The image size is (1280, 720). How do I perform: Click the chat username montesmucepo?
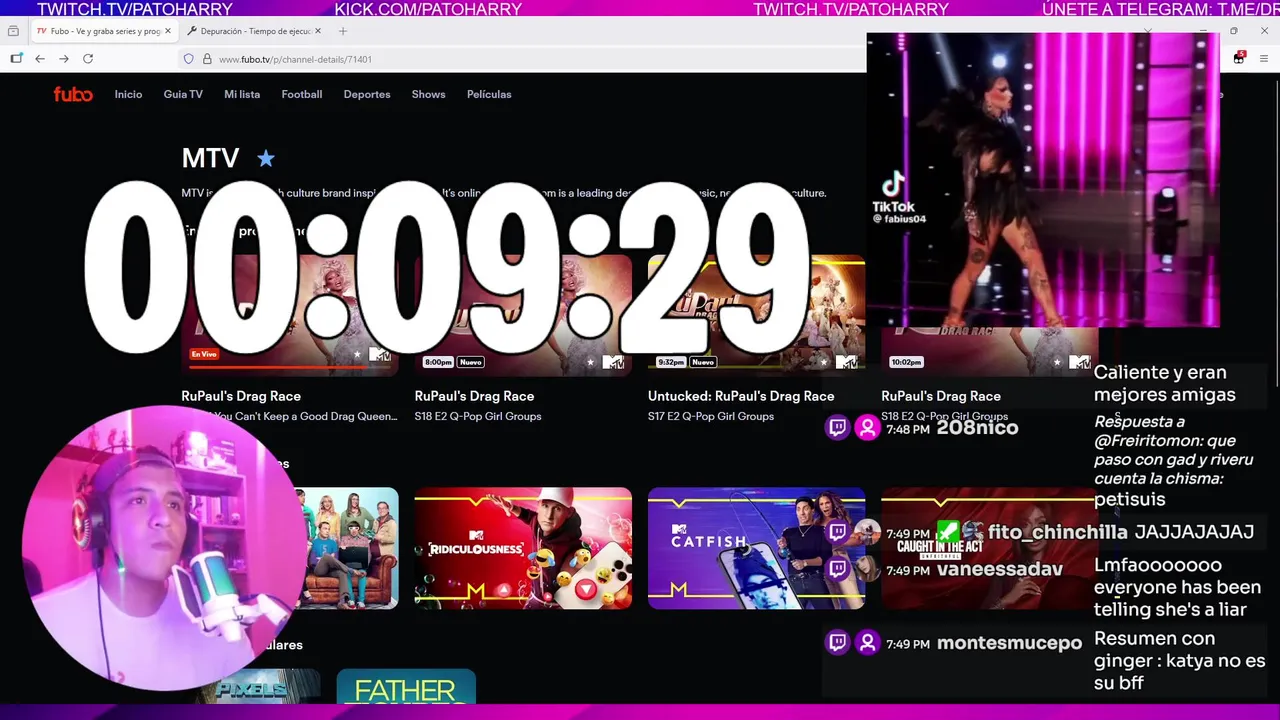[1009, 643]
